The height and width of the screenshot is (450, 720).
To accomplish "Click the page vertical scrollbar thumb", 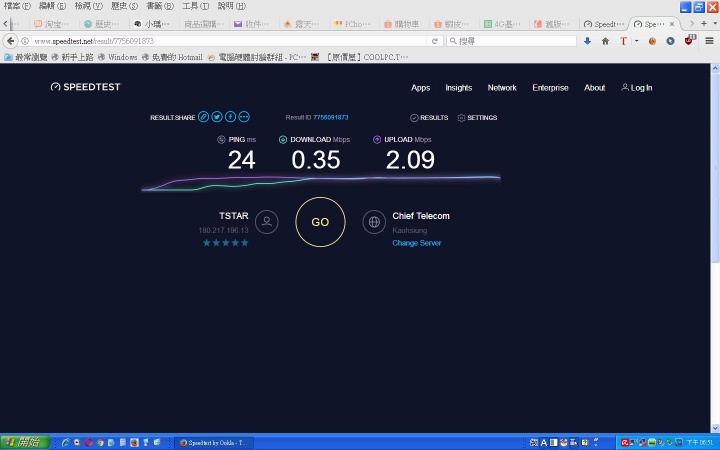I will click(x=715, y=168).
